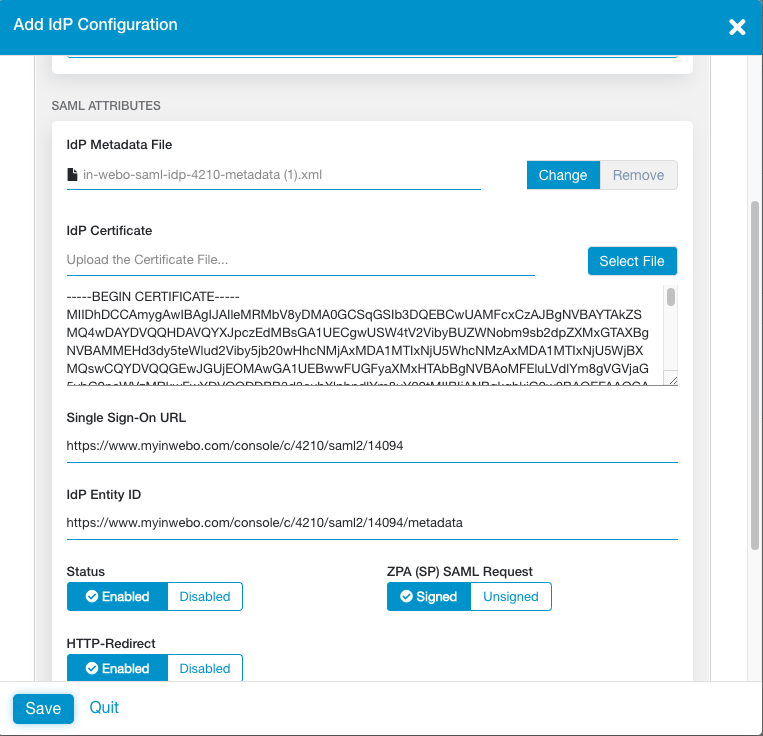This screenshot has width=763, height=736.
Task: Select Unsigned for ZPA SAML Request
Action: click(511, 597)
